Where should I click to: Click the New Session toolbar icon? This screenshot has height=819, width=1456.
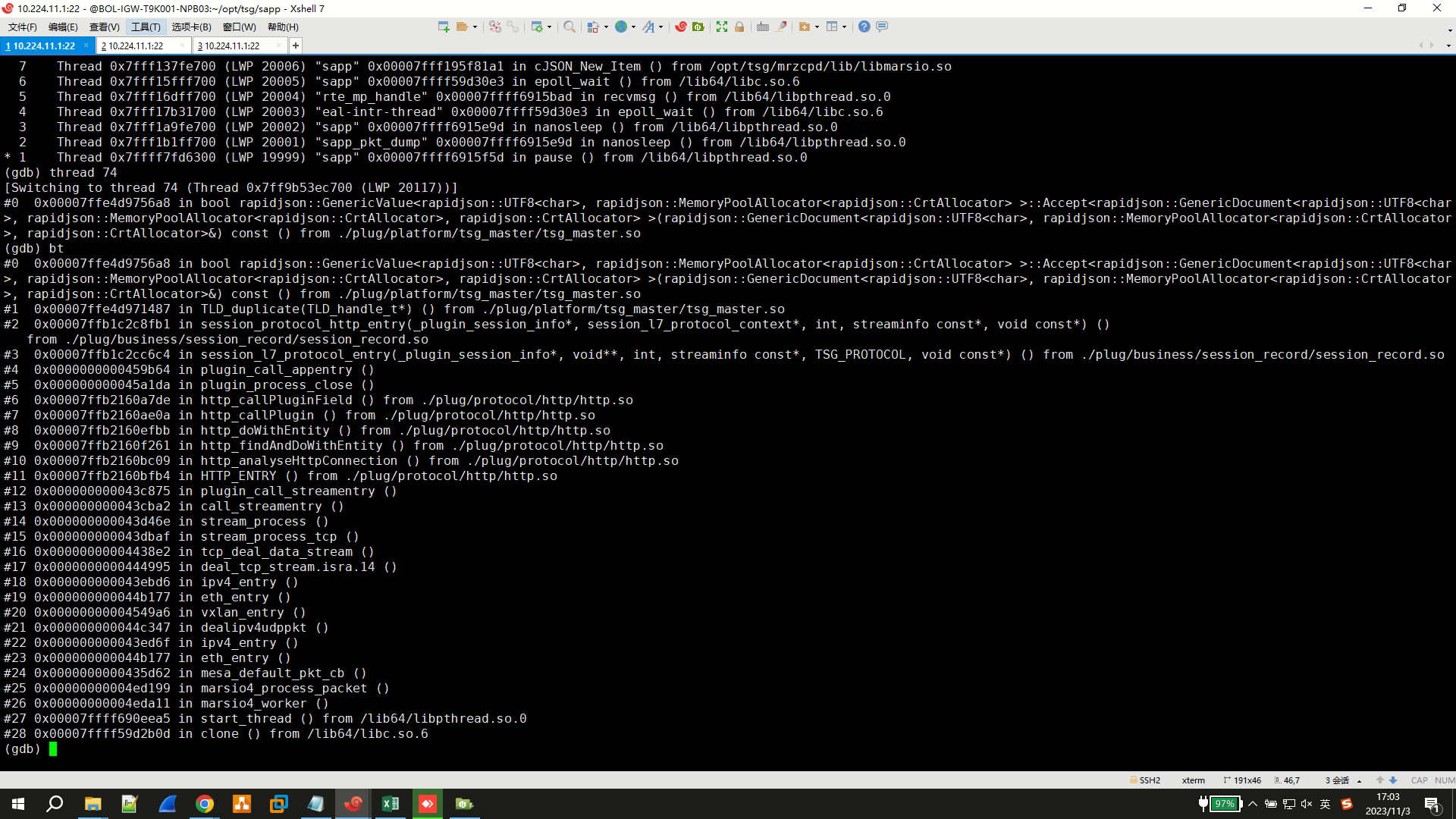tap(444, 27)
